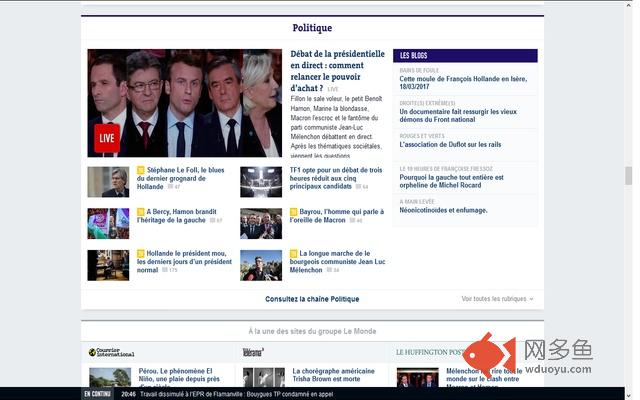
Task: Open blog post Pourquoi la gauche tout entière
Action: pos(451,181)
